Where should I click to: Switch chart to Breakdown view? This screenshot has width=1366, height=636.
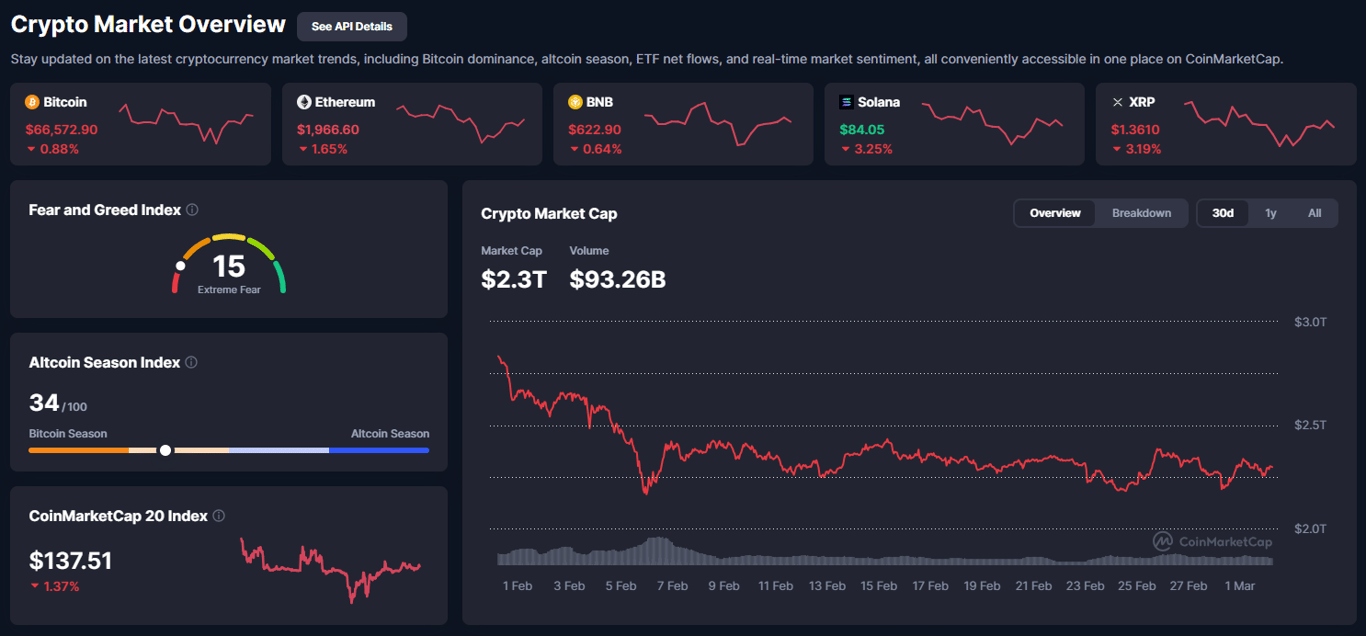pyautogui.click(x=1141, y=213)
